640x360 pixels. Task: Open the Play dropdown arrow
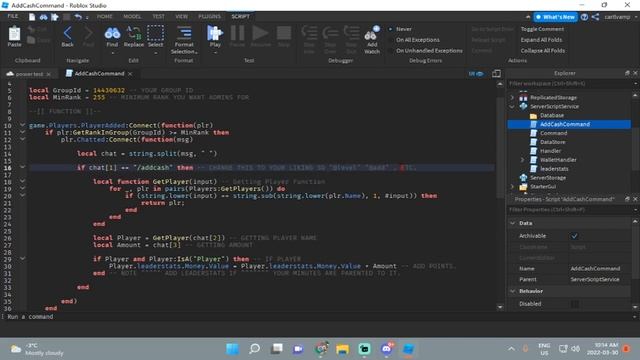[x=215, y=53]
